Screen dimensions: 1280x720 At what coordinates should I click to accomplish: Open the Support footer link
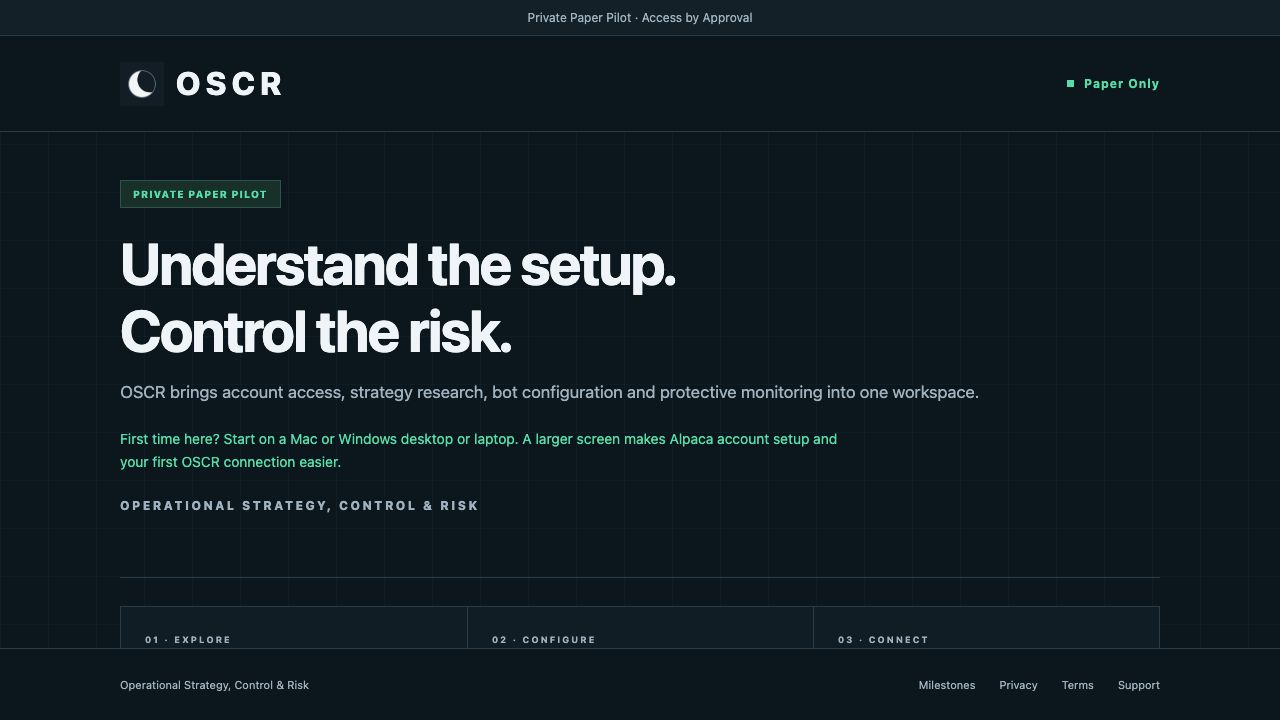(x=1139, y=685)
